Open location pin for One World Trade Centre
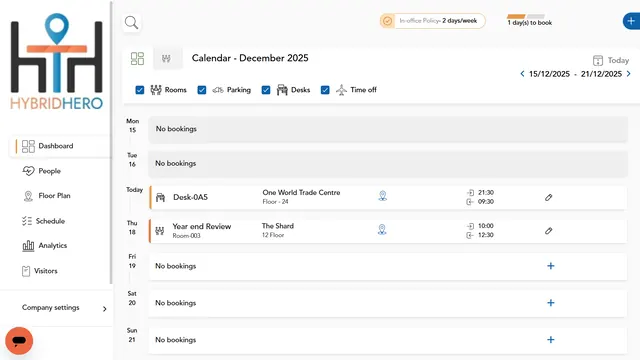Image resolution: width=640 pixels, height=360 pixels. [x=382, y=196]
